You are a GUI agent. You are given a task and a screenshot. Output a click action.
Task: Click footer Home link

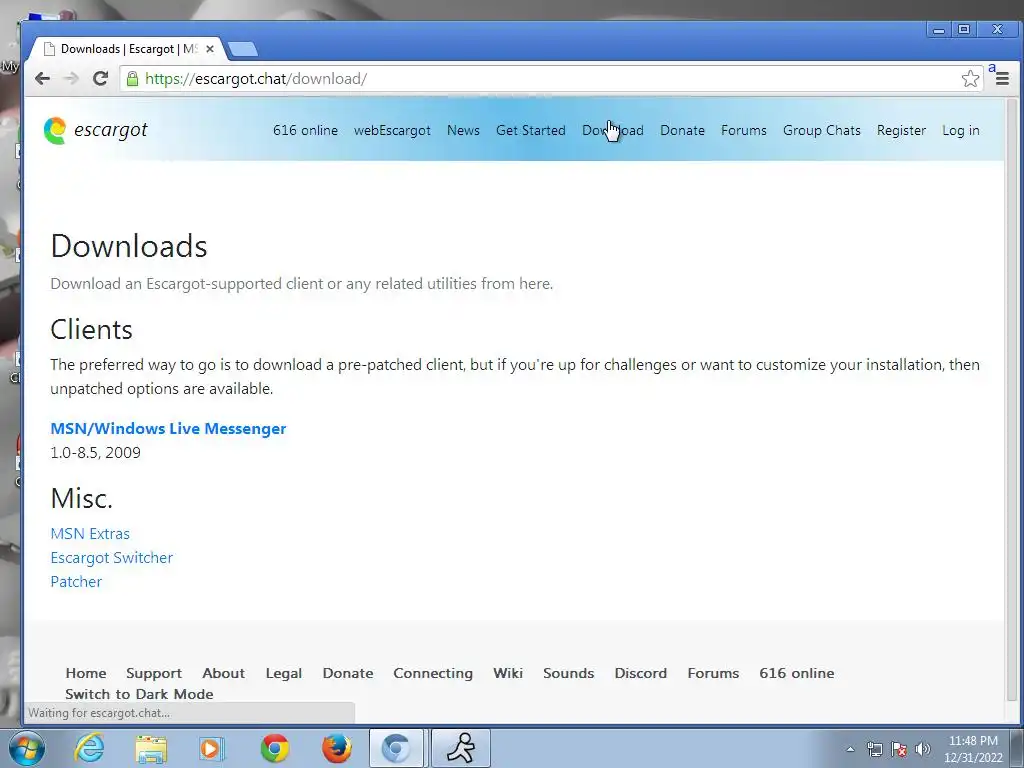[86, 673]
